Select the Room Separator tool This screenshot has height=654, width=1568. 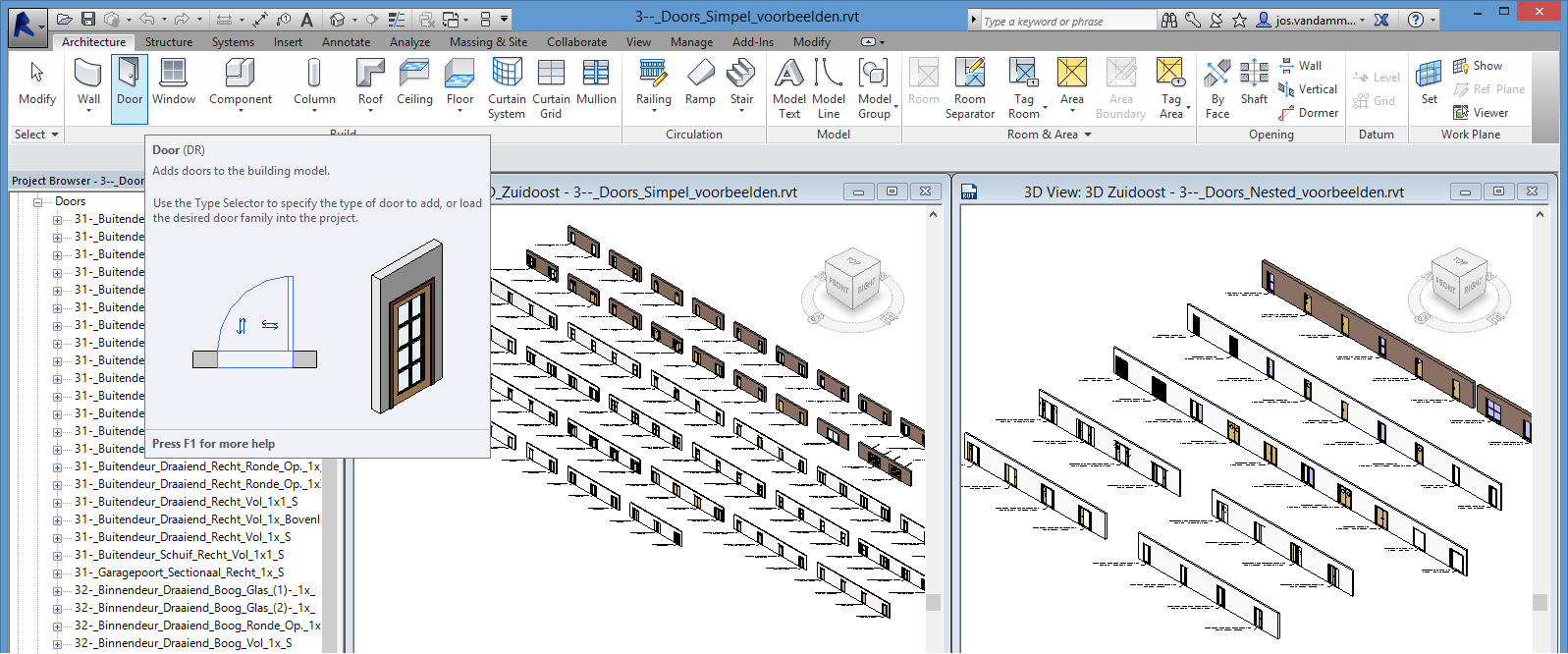click(970, 87)
